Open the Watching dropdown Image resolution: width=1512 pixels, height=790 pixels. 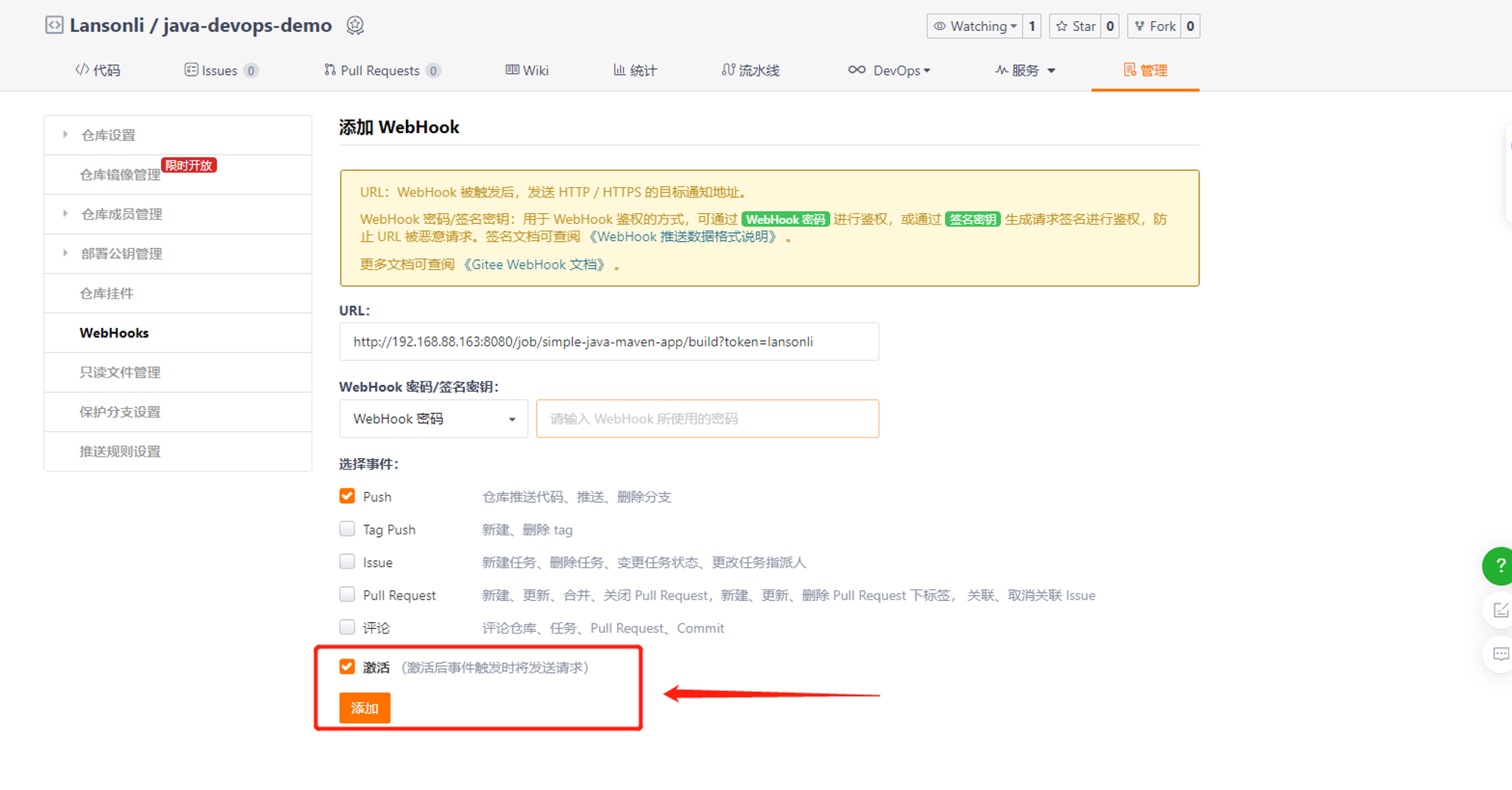click(x=974, y=26)
